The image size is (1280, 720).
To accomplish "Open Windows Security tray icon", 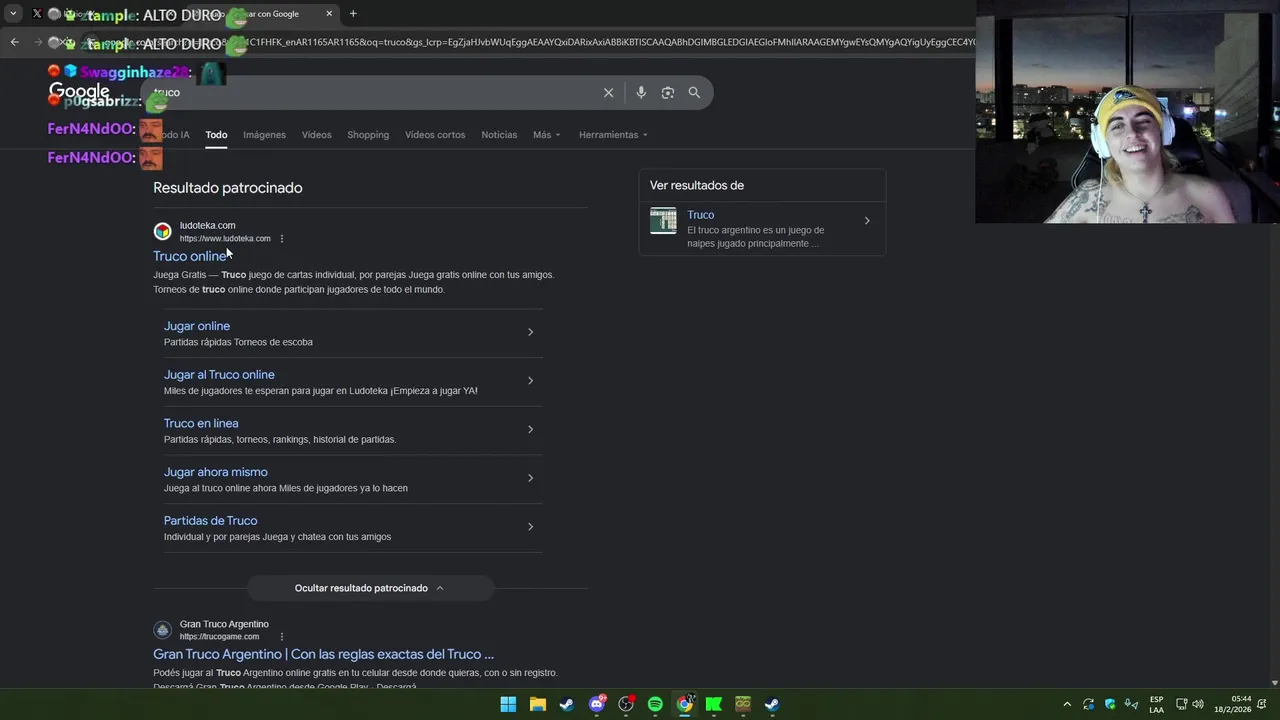I will [x=1110, y=704].
